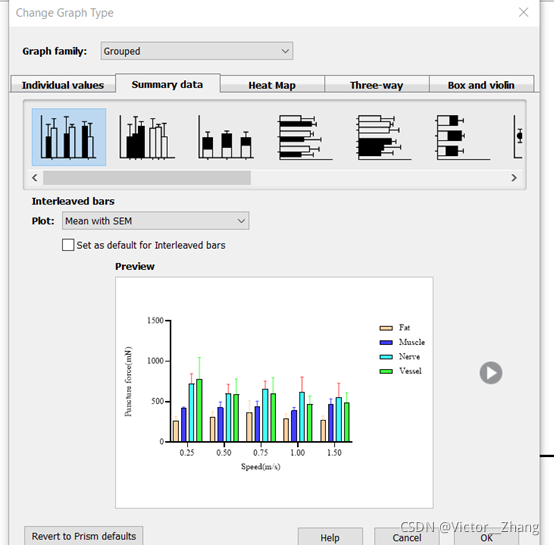Click the Help button
The height and width of the screenshot is (545, 554).
[330, 537]
